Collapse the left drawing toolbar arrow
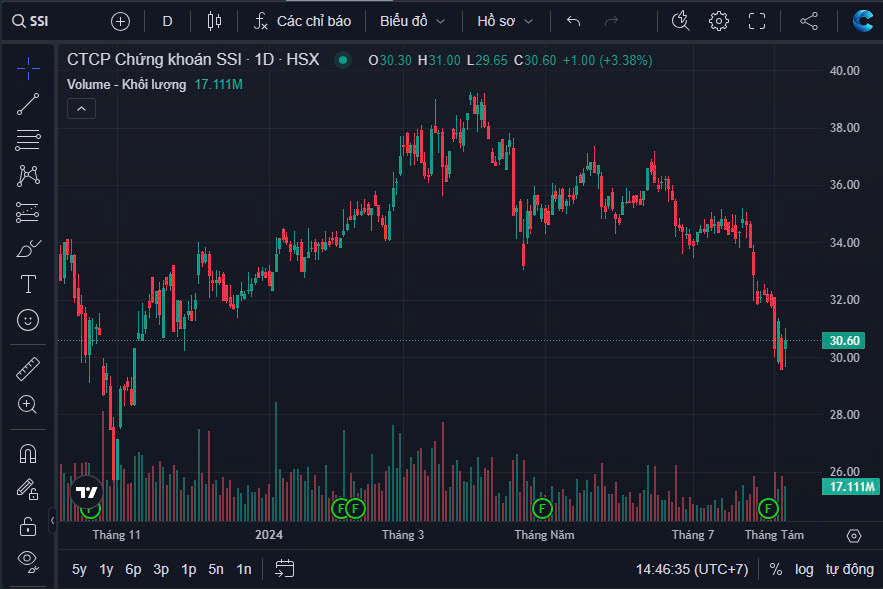This screenshot has width=883, height=589. (x=52, y=520)
